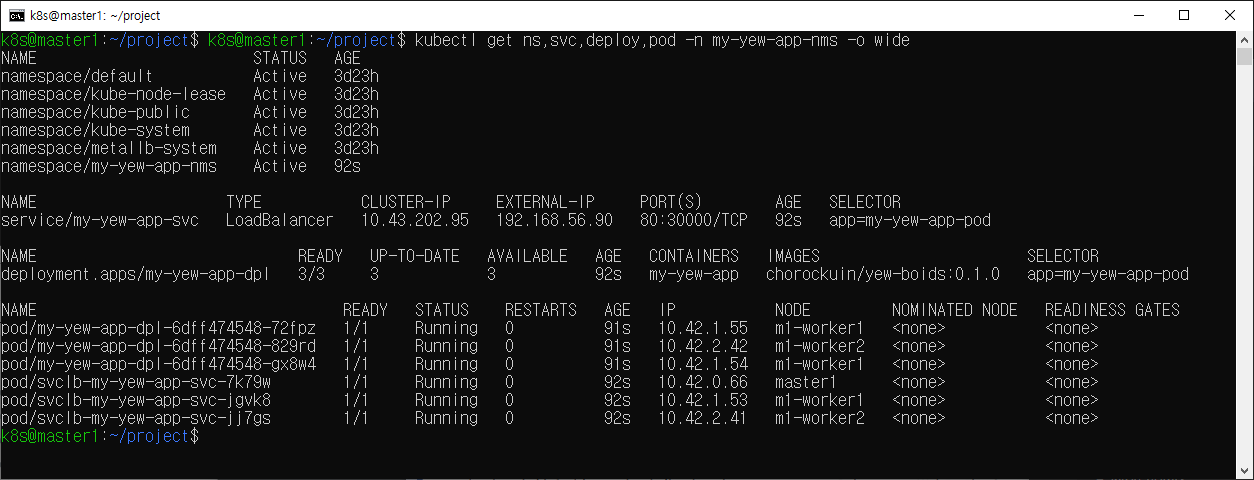
Task: Click the image name chorockuin/yew-boids:0.1.0
Action: pos(882,274)
